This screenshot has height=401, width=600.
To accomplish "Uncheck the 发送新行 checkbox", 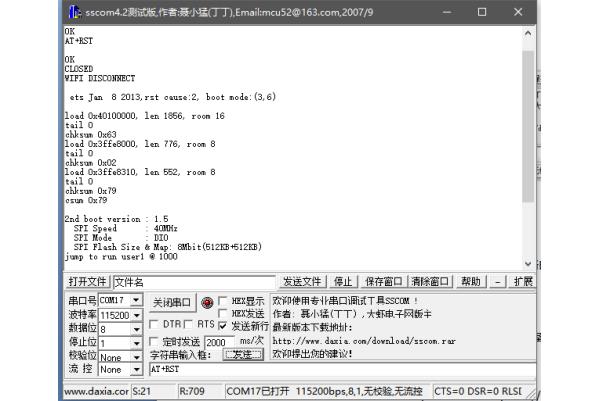I will coord(223,326).
